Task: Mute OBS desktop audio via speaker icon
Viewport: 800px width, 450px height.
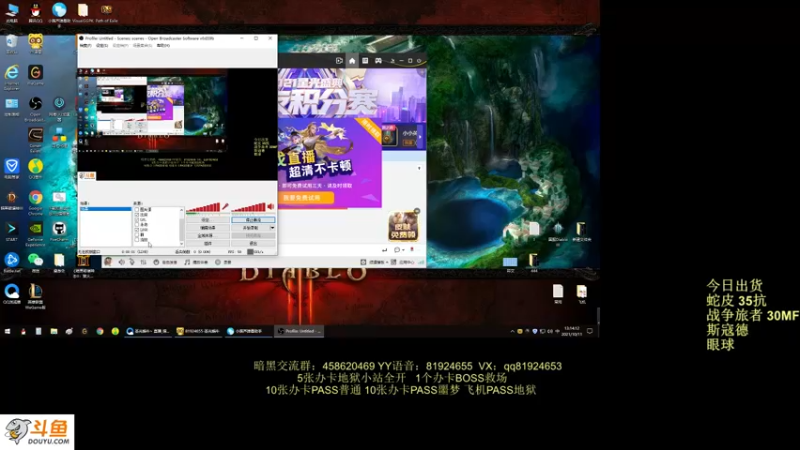Action: (271, 207)
